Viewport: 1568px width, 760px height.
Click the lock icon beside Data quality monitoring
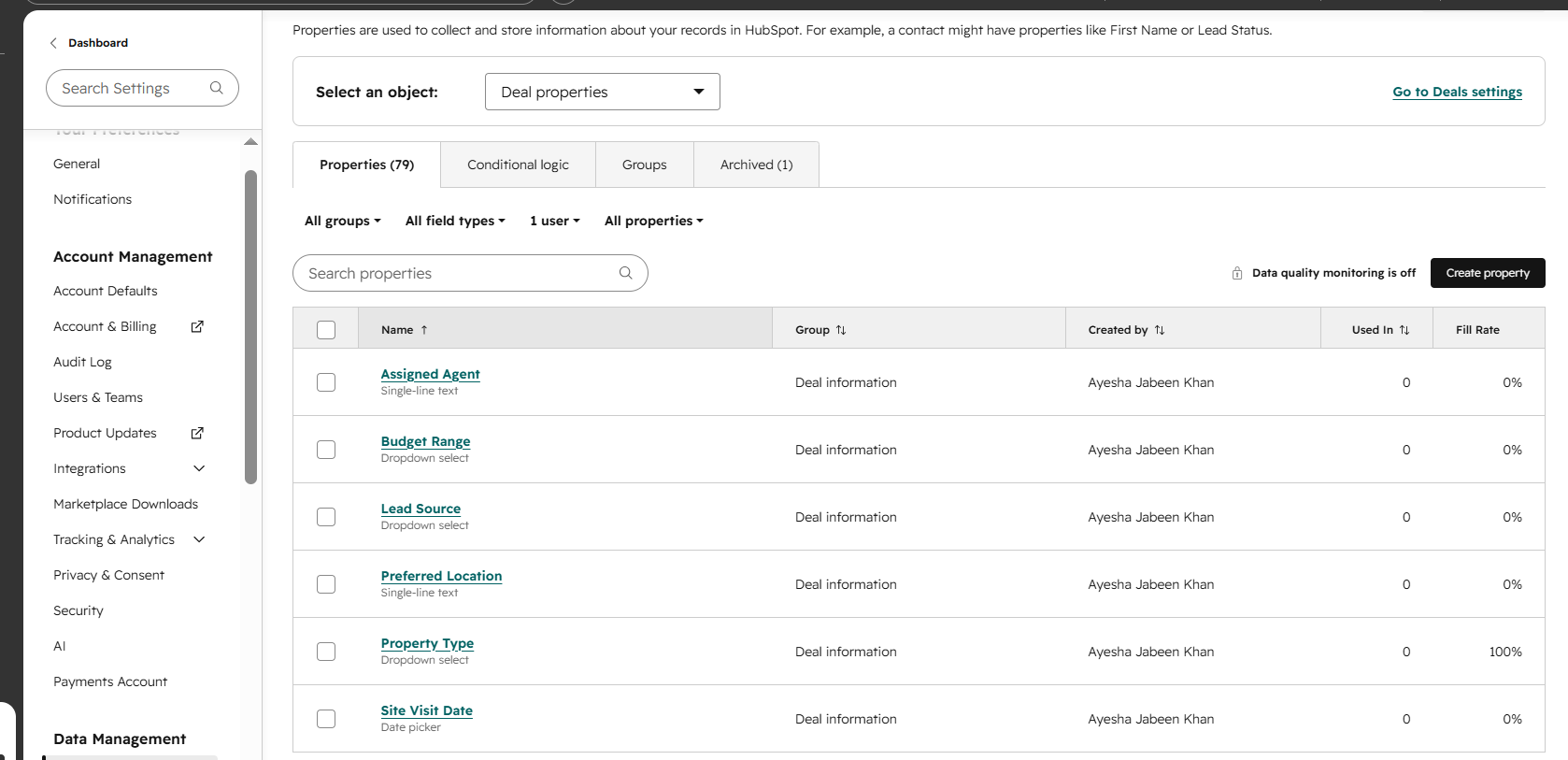tap(1237, 273)
